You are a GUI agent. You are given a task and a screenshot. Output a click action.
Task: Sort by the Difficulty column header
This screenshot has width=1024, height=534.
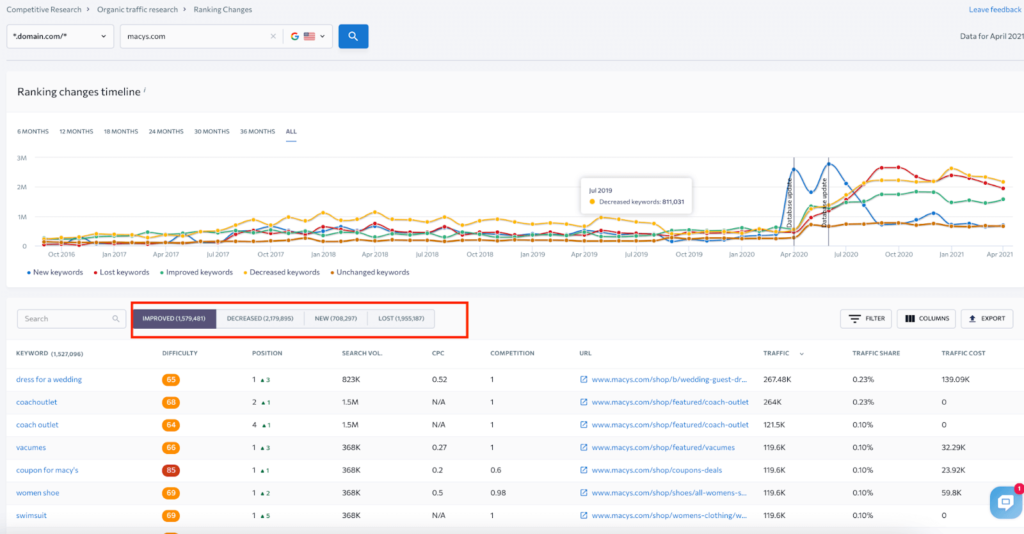(180, 353)
